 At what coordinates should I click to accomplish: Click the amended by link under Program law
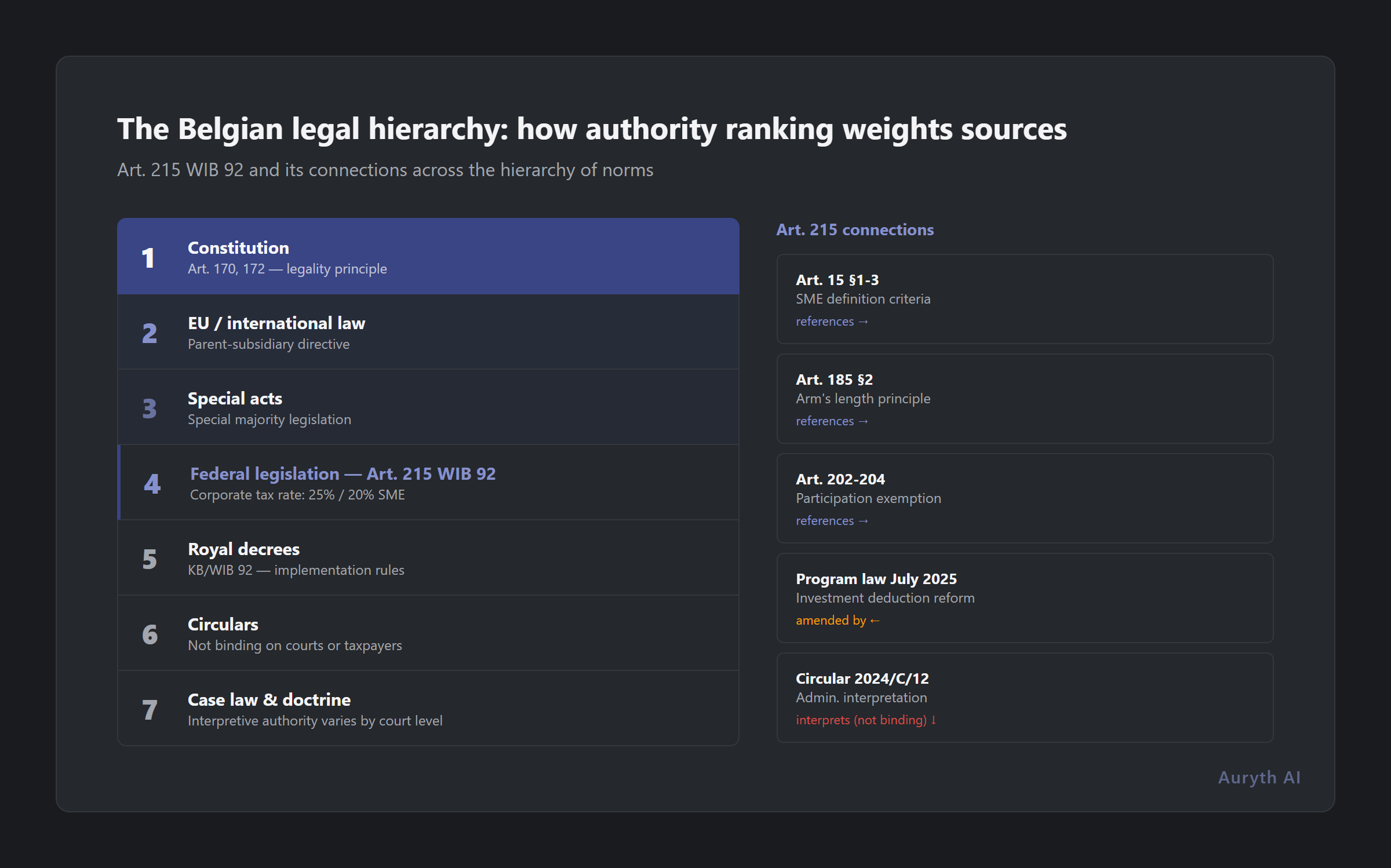[x=837, y=620]
